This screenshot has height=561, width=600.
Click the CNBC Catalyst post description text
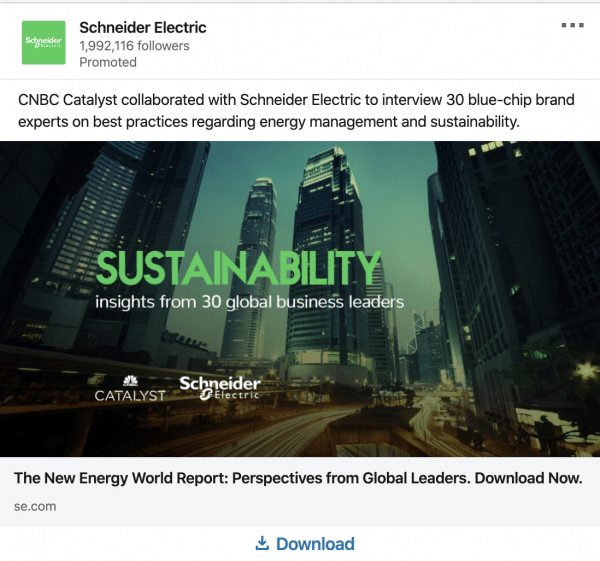point(296,111)
